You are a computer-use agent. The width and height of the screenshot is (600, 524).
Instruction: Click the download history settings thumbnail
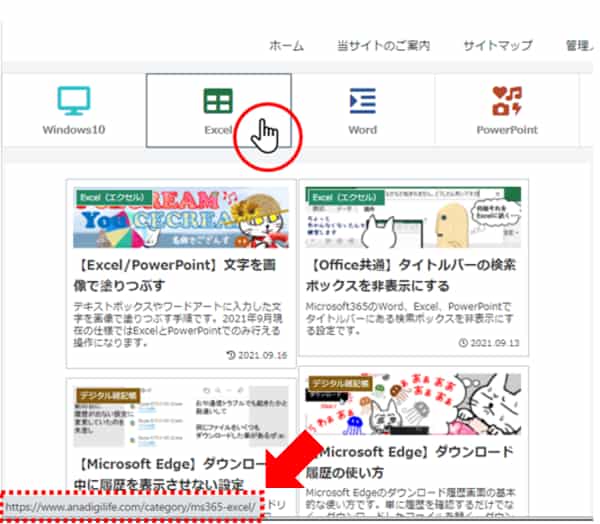pyautogui.click(x=181, y=416)
